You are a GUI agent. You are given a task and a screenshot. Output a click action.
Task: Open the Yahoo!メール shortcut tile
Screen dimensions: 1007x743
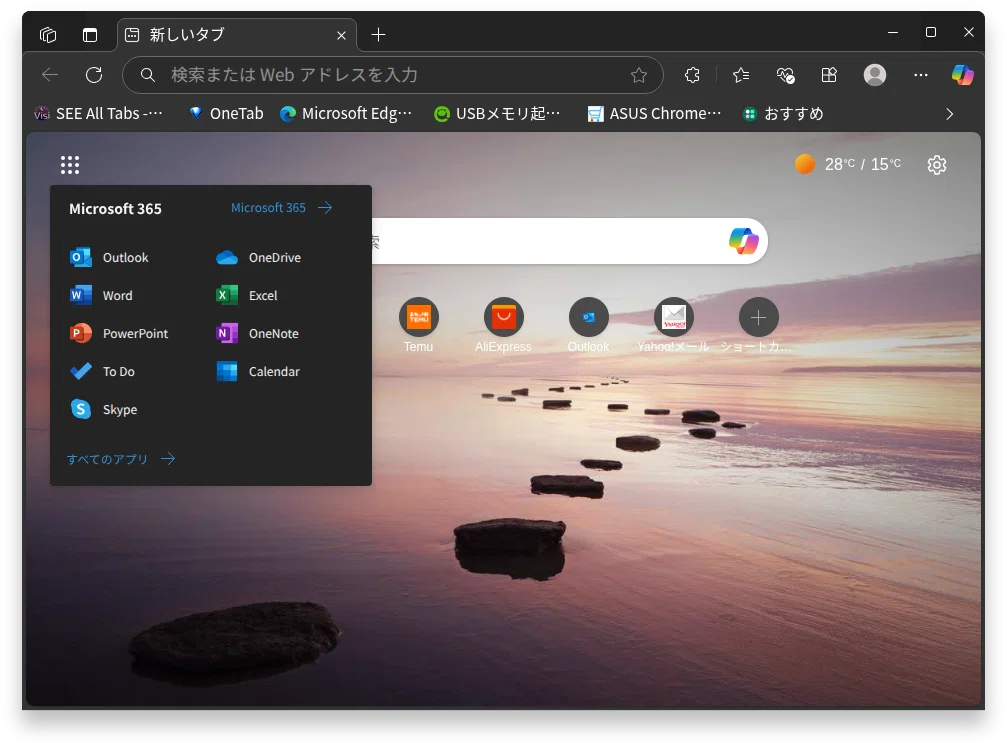673,325
